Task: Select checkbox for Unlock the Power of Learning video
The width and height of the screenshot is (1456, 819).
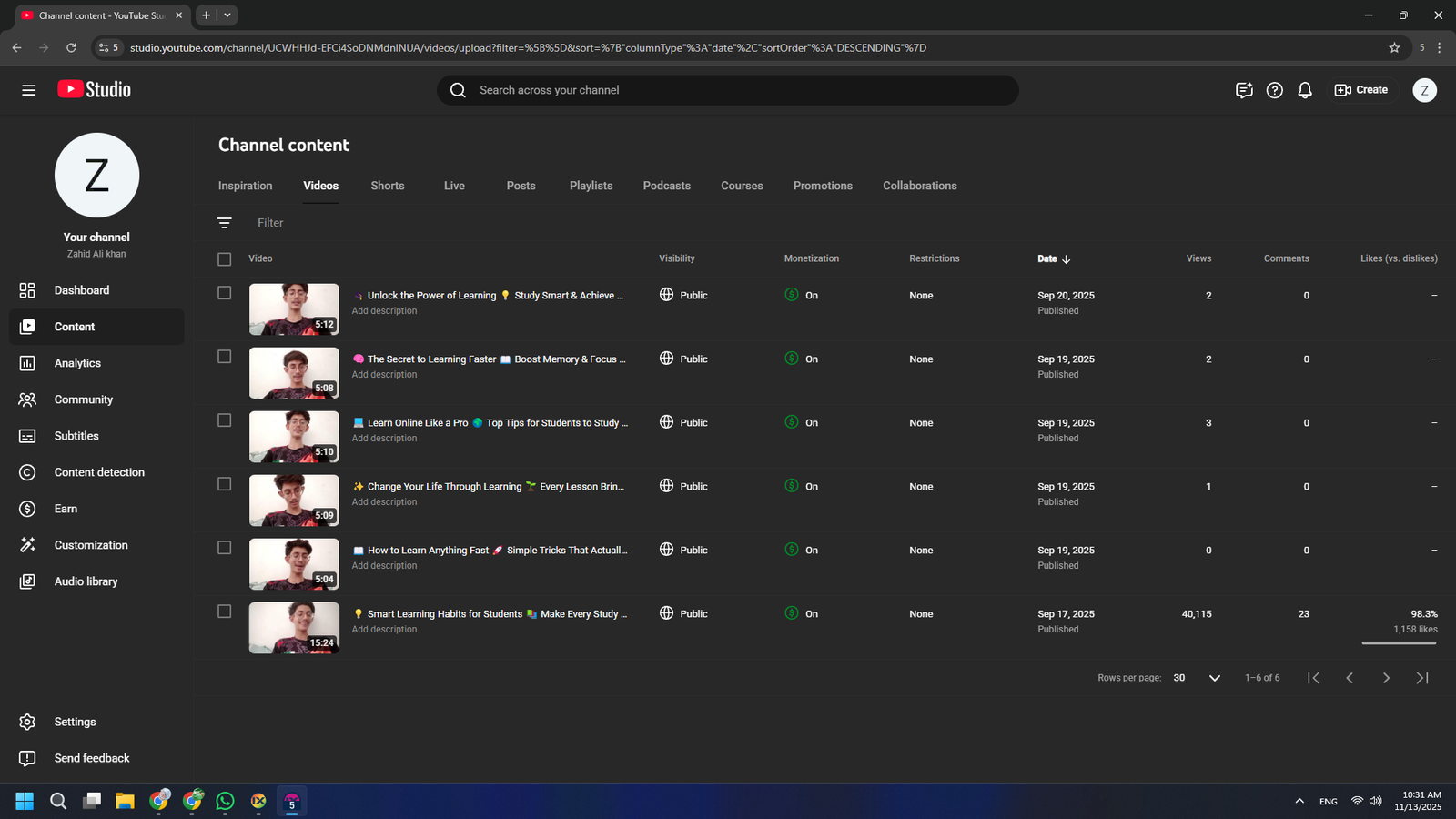Action: point(225,293)
